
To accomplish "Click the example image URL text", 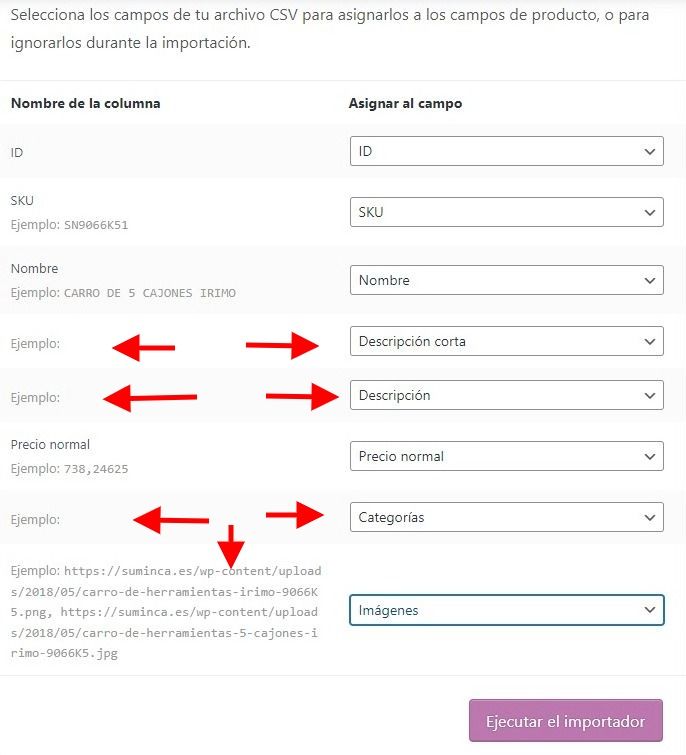I will tap(166, 612).
